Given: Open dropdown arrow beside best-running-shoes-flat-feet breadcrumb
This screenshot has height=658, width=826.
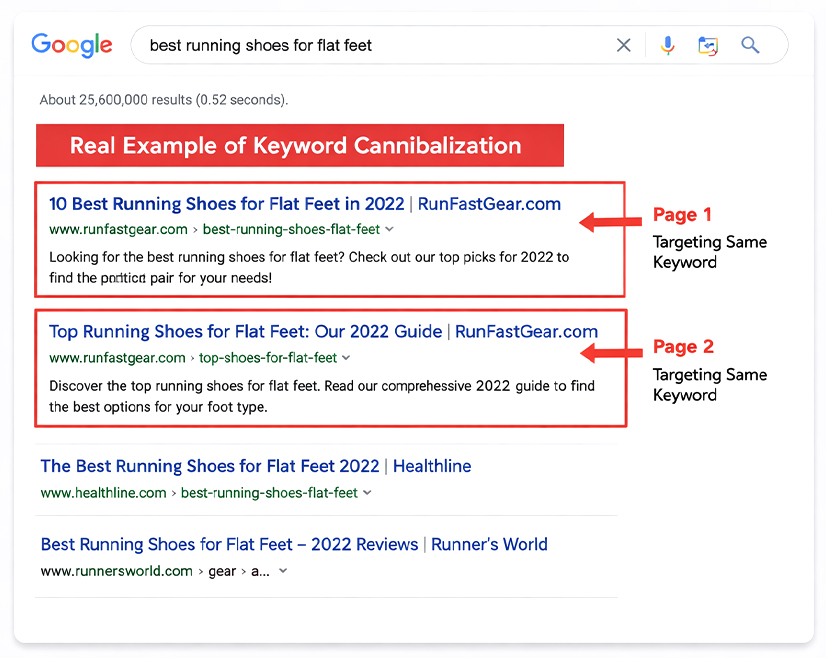Looking at the screenshot, I should click(389, 229).
